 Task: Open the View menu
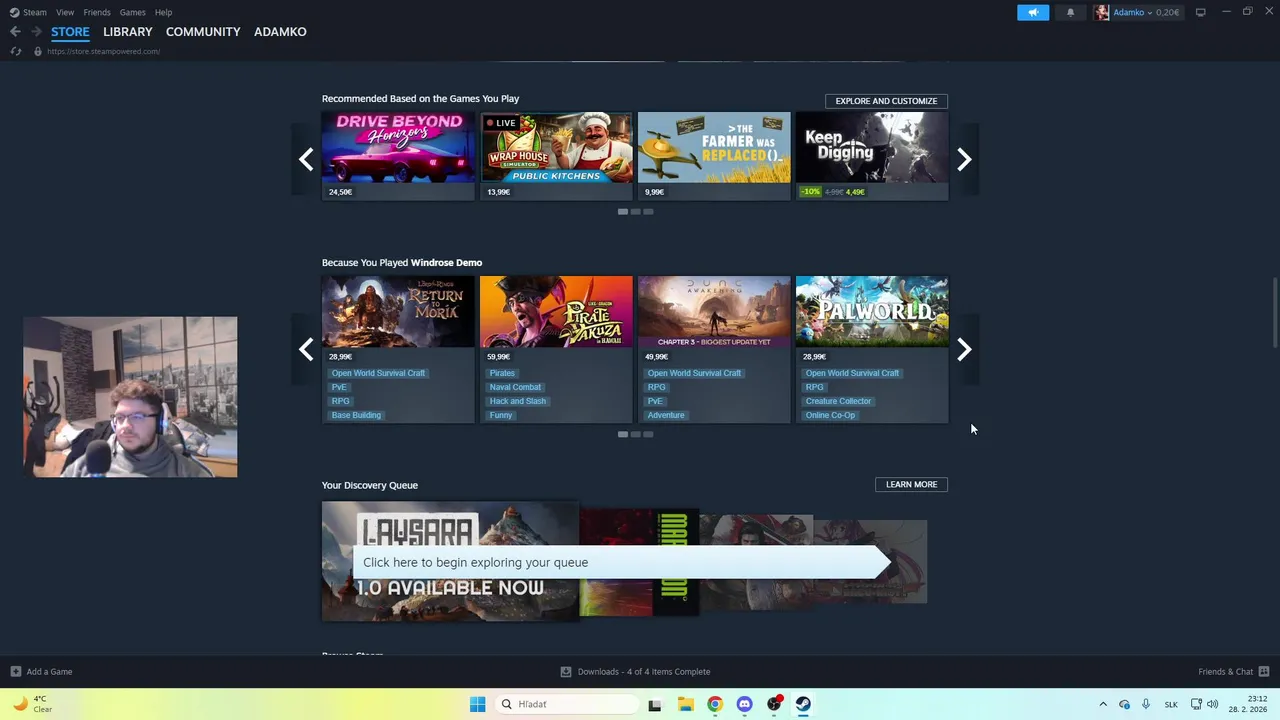(65, 12)
